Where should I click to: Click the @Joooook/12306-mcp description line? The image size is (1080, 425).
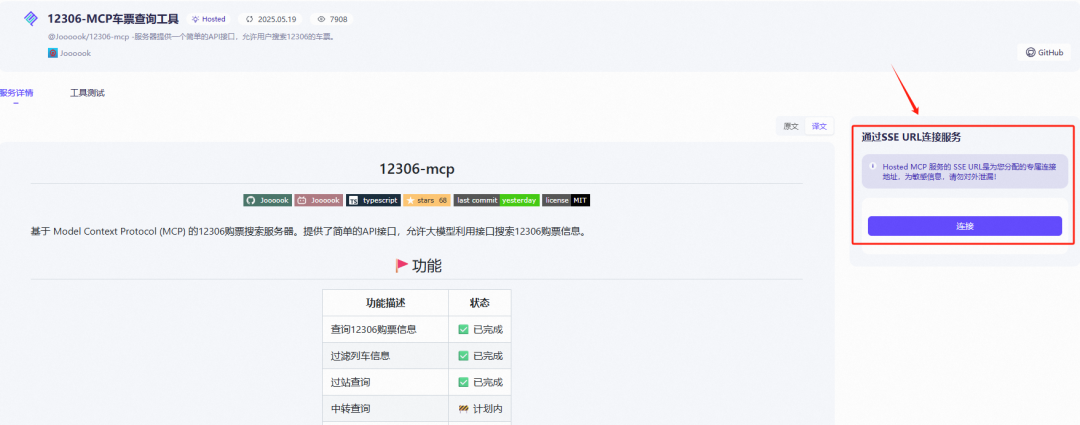191,37
